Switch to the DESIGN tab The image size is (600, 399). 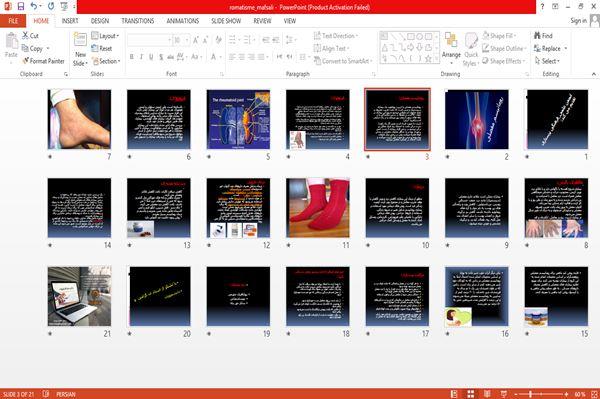pos(100,21)
